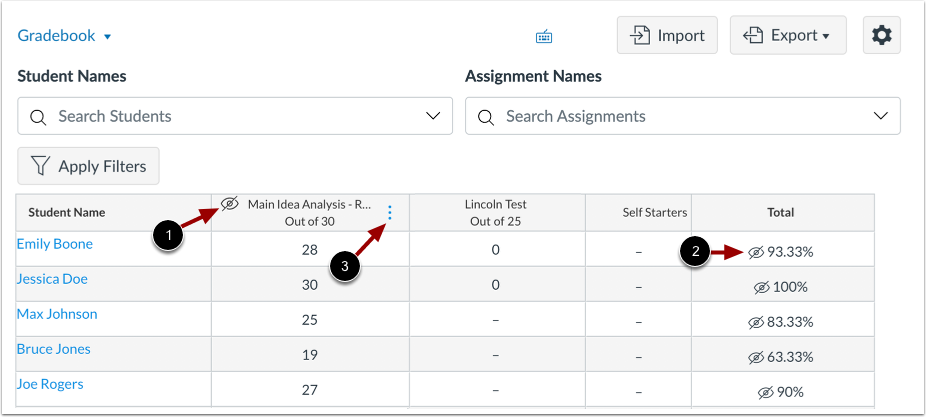Open Gradebook view dropdown
The height and width of the screenshot is (417, 926).
tap(64, 35)
